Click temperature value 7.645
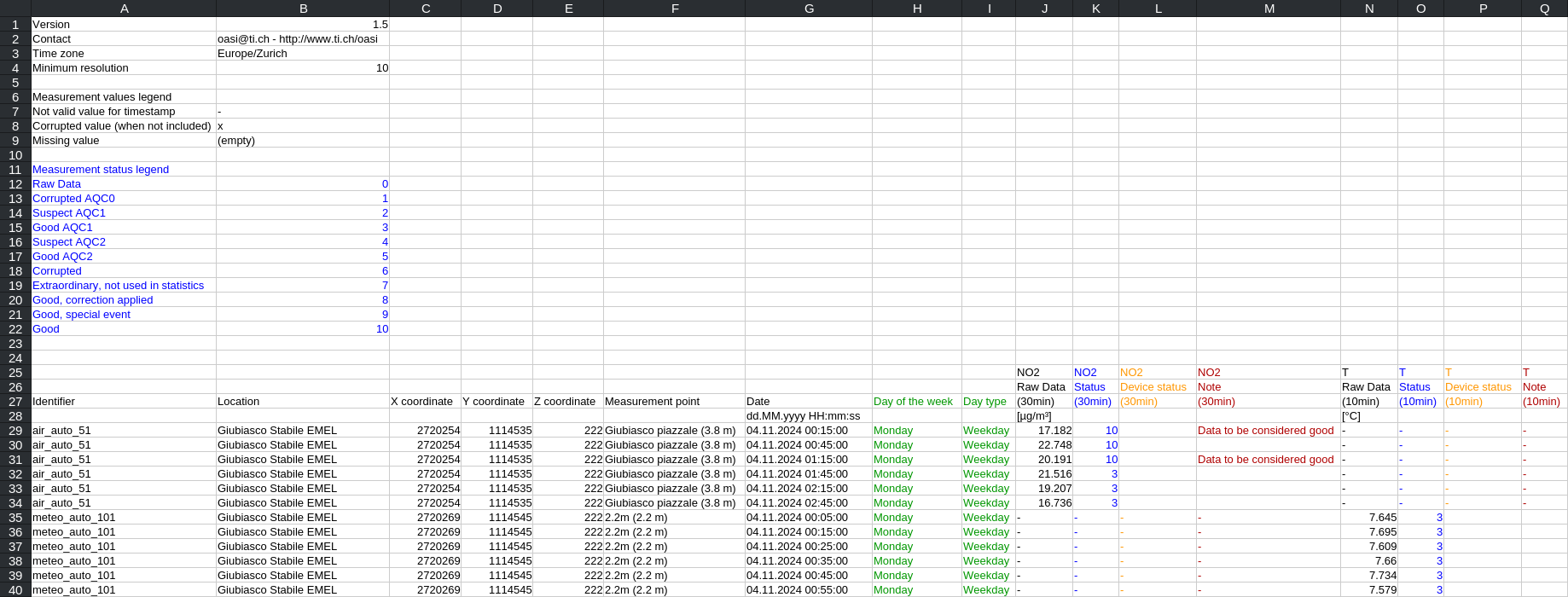Image resolution: width=1568 pixels, height=597 pixels. 1369,518
